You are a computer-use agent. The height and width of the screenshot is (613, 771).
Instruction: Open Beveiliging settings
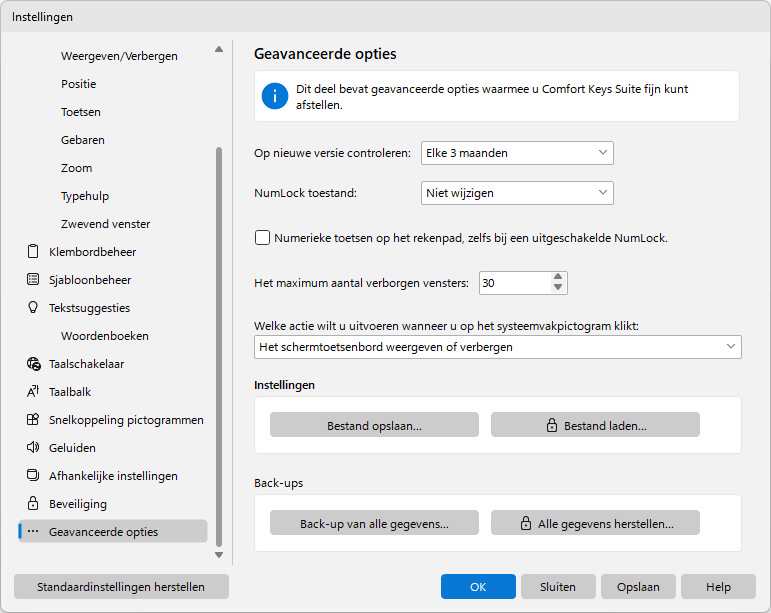tap(78, 504)
